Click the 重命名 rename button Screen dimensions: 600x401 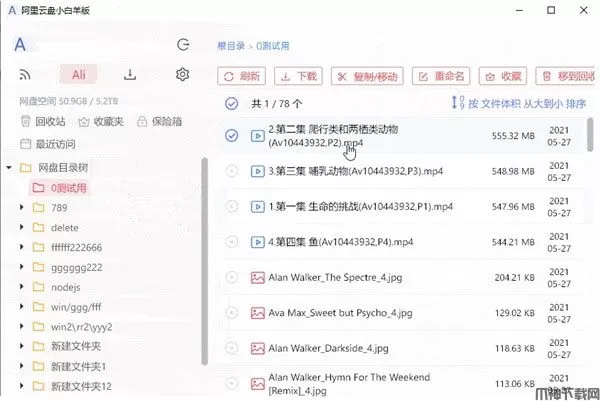click(x=441, y=77)
